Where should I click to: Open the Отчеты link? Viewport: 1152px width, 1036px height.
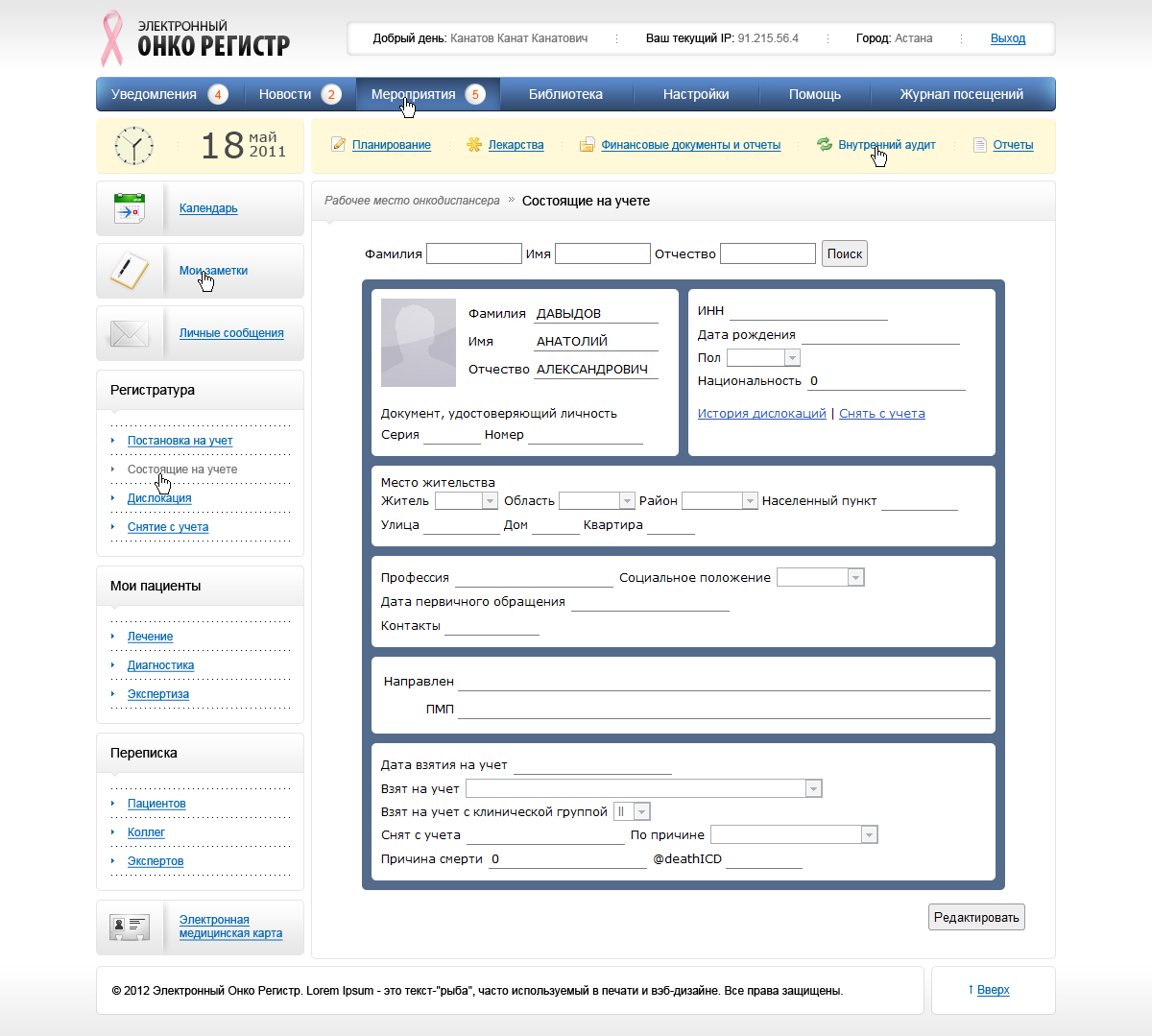(x=1014, y=145)
